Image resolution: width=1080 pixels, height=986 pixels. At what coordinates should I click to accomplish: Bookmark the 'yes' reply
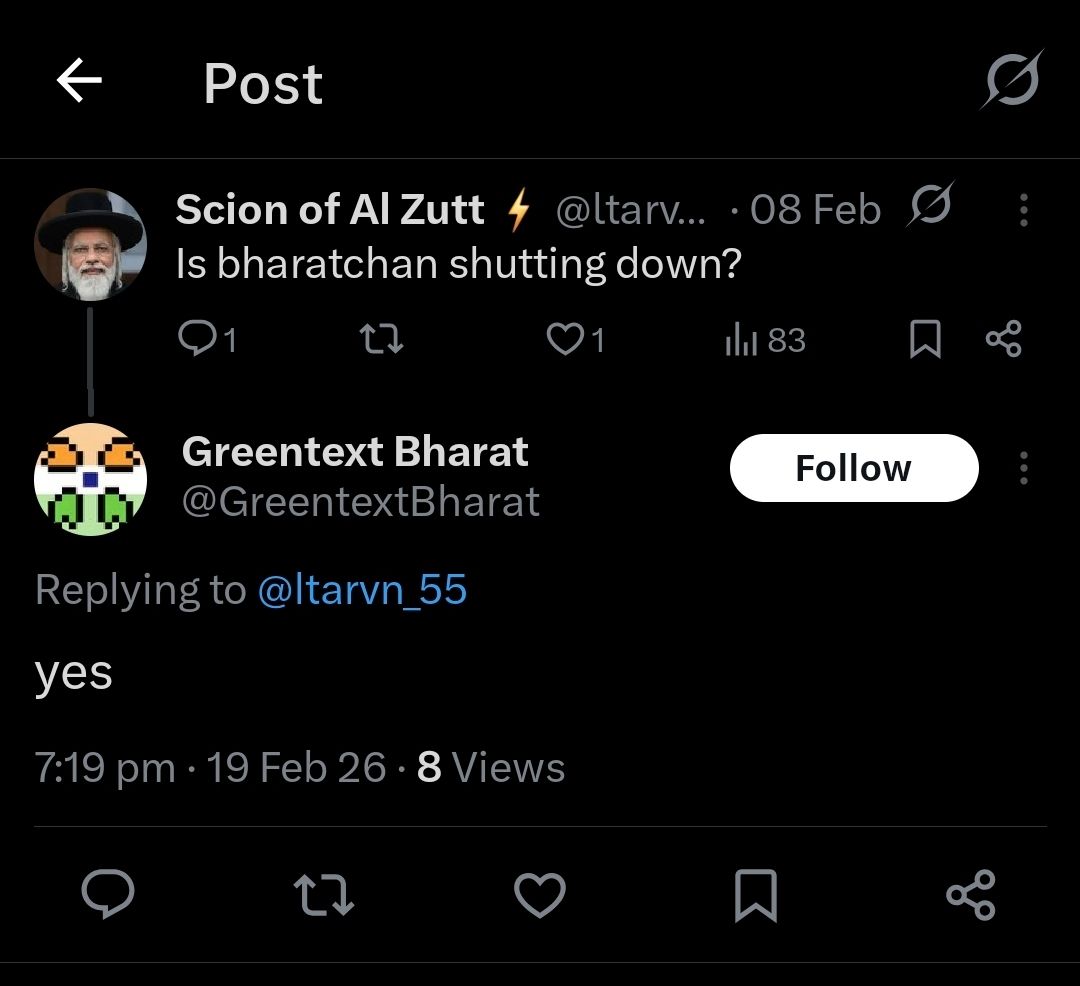[755, 894]
